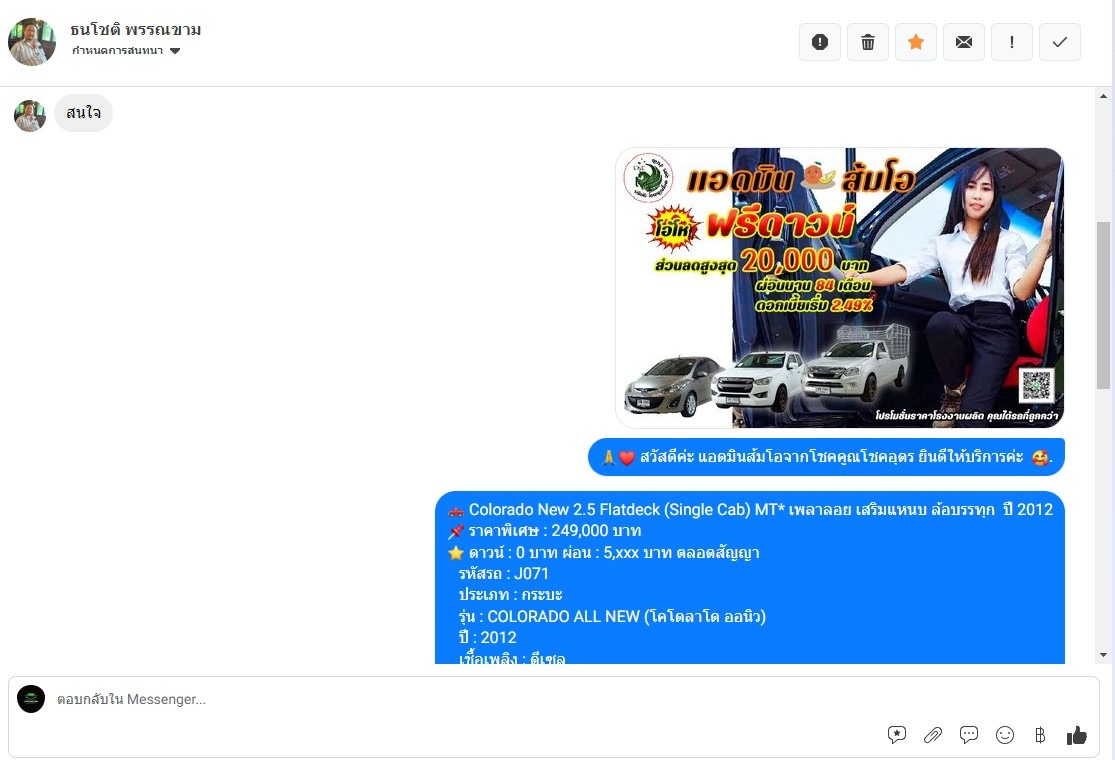The width and height of the screenshot is (1115, 760).
Task: Click the small avatar beside the สนใจ message
Action: click(30, 116)
